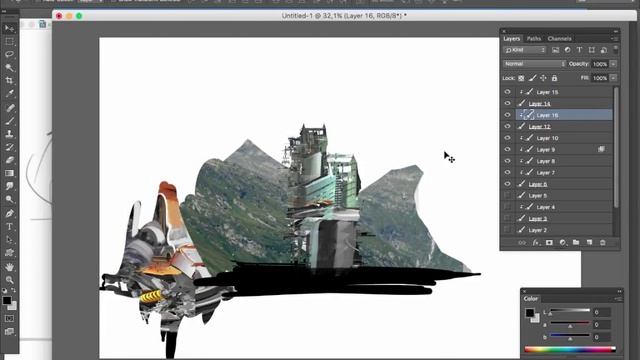Image resolution: width=640 pixels, height=360 pixels.
Task: Click the L slider in Color panel
Action: 570,311
